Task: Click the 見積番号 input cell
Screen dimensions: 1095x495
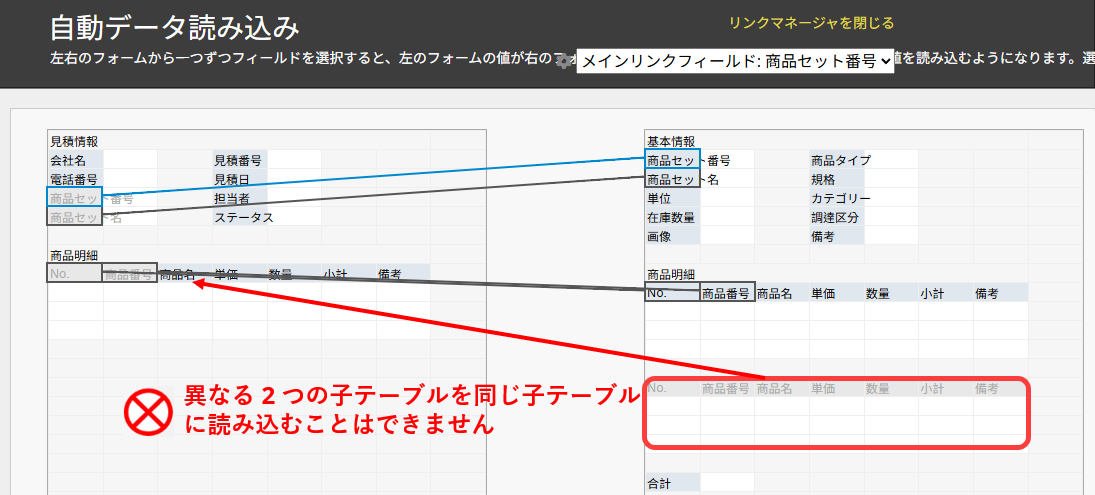Action: (294, 160)
